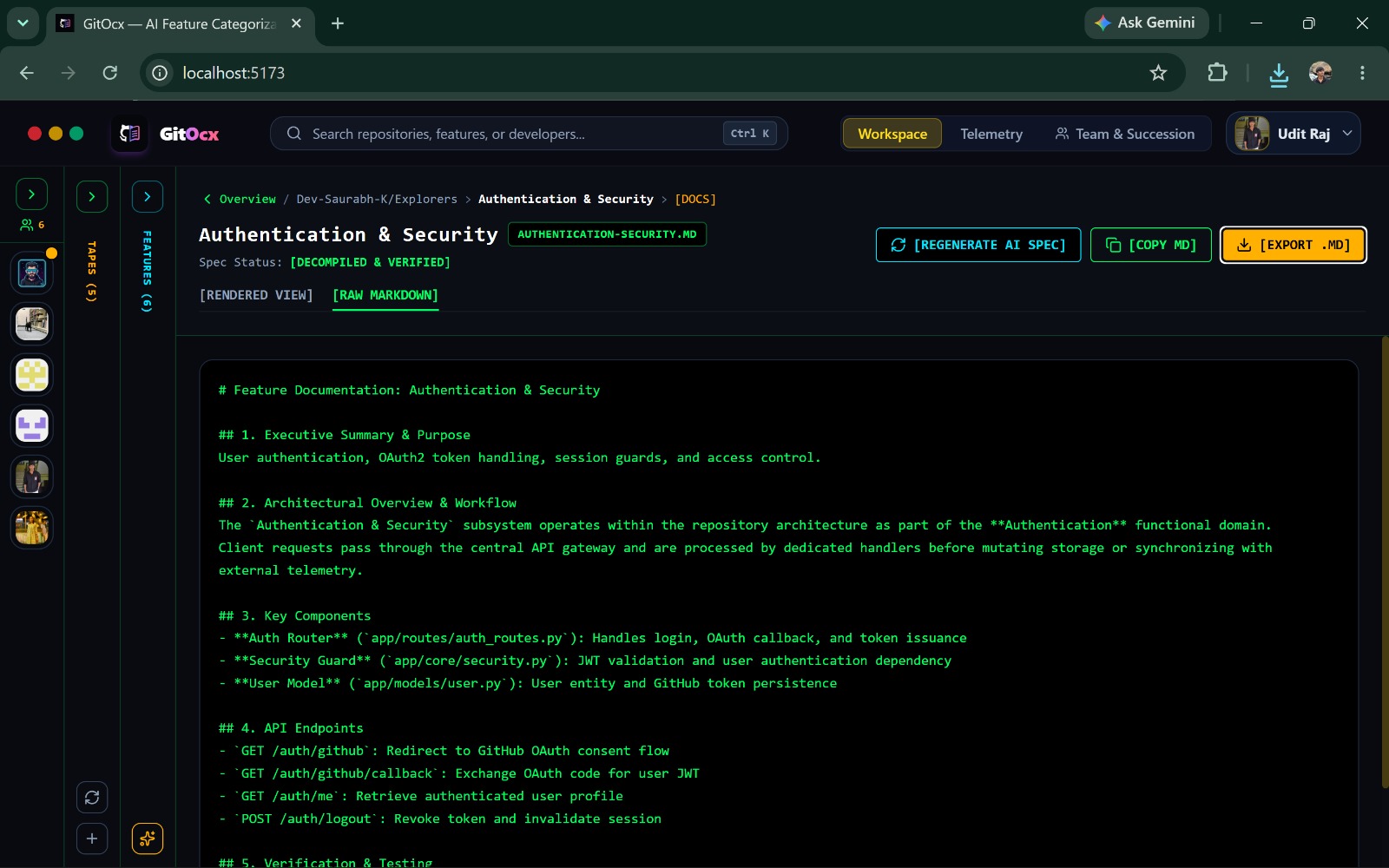Click the GitOcx logo icon
The image size is (1389, 868).
129,134
